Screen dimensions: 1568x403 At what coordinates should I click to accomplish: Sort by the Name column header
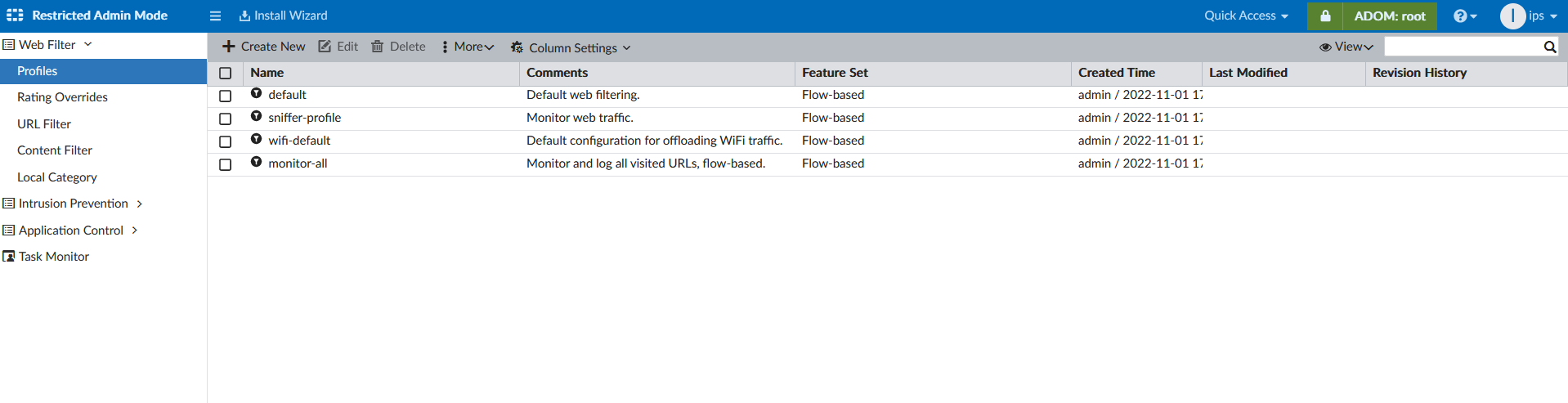267,73
